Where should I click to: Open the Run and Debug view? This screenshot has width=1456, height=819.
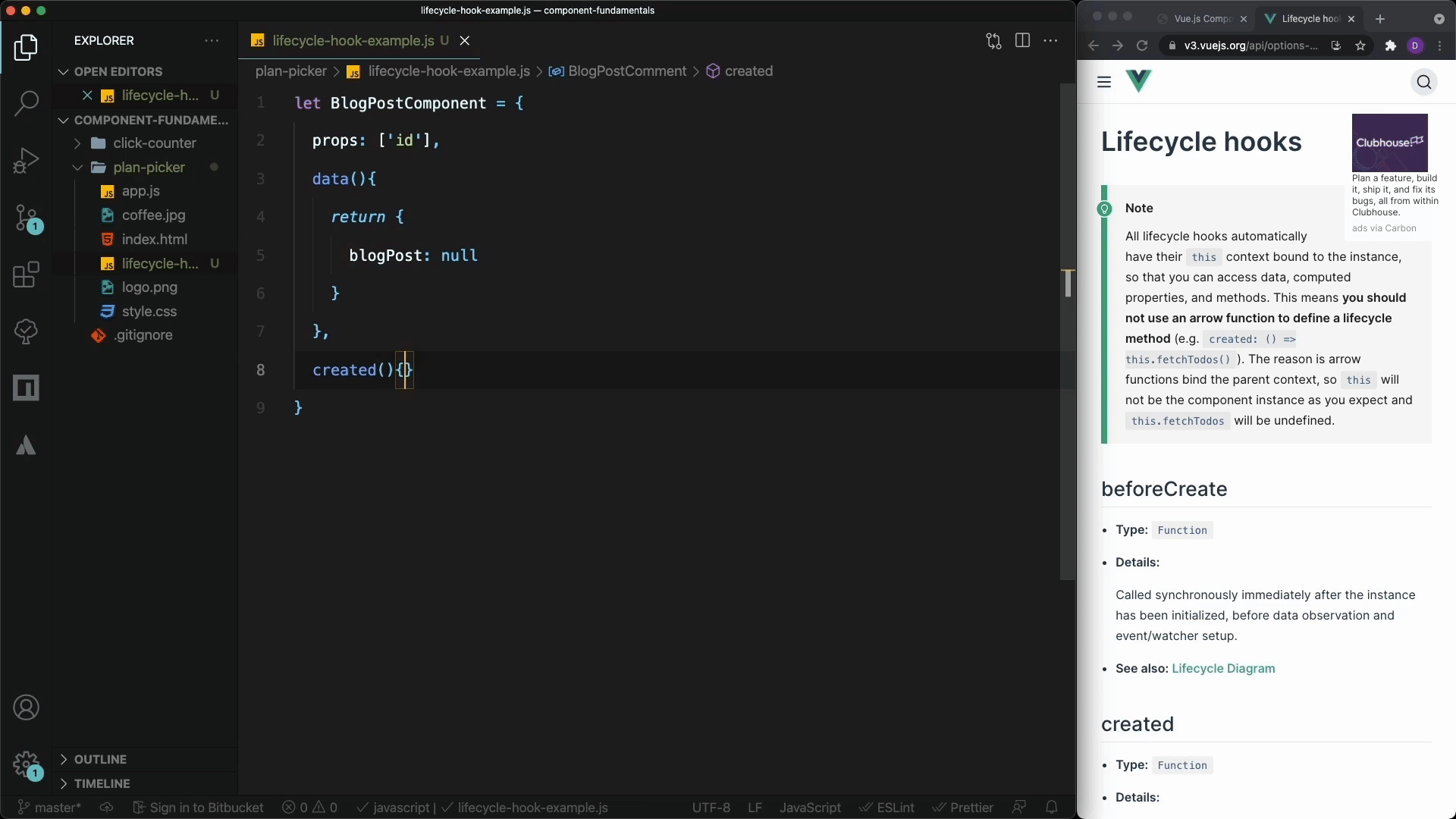pos(27,160)
